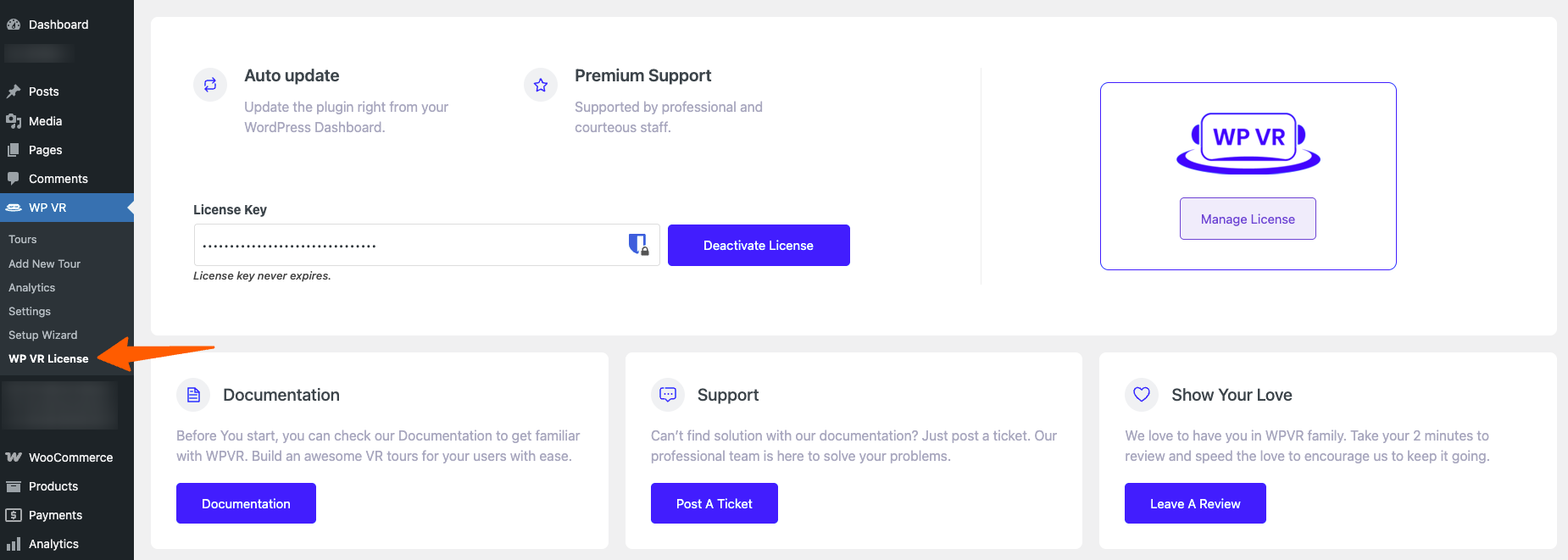
Task: Click the Show Your Love heart icon
Action: 1142,395
